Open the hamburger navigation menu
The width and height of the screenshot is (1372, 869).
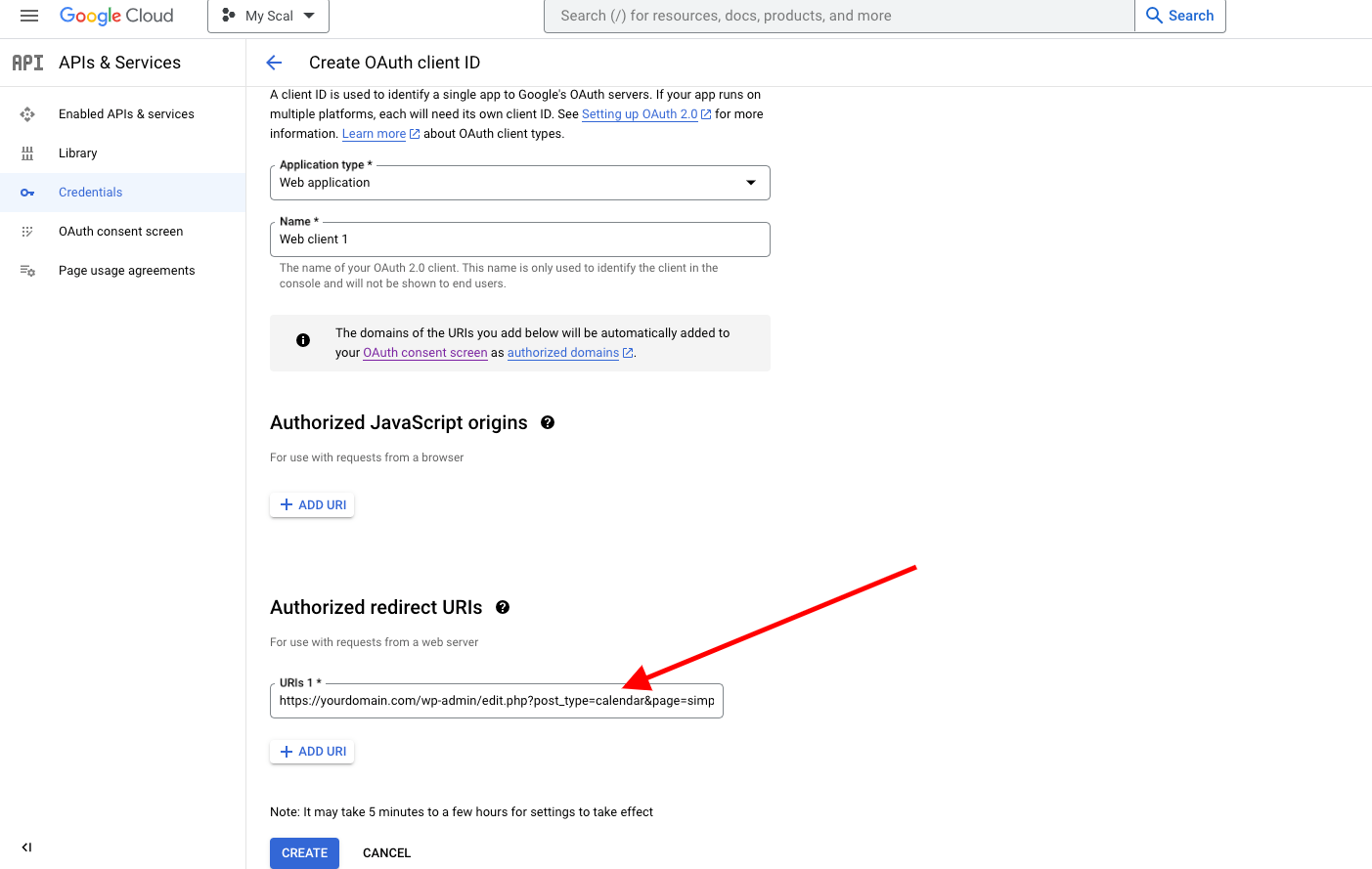(29, 16)
